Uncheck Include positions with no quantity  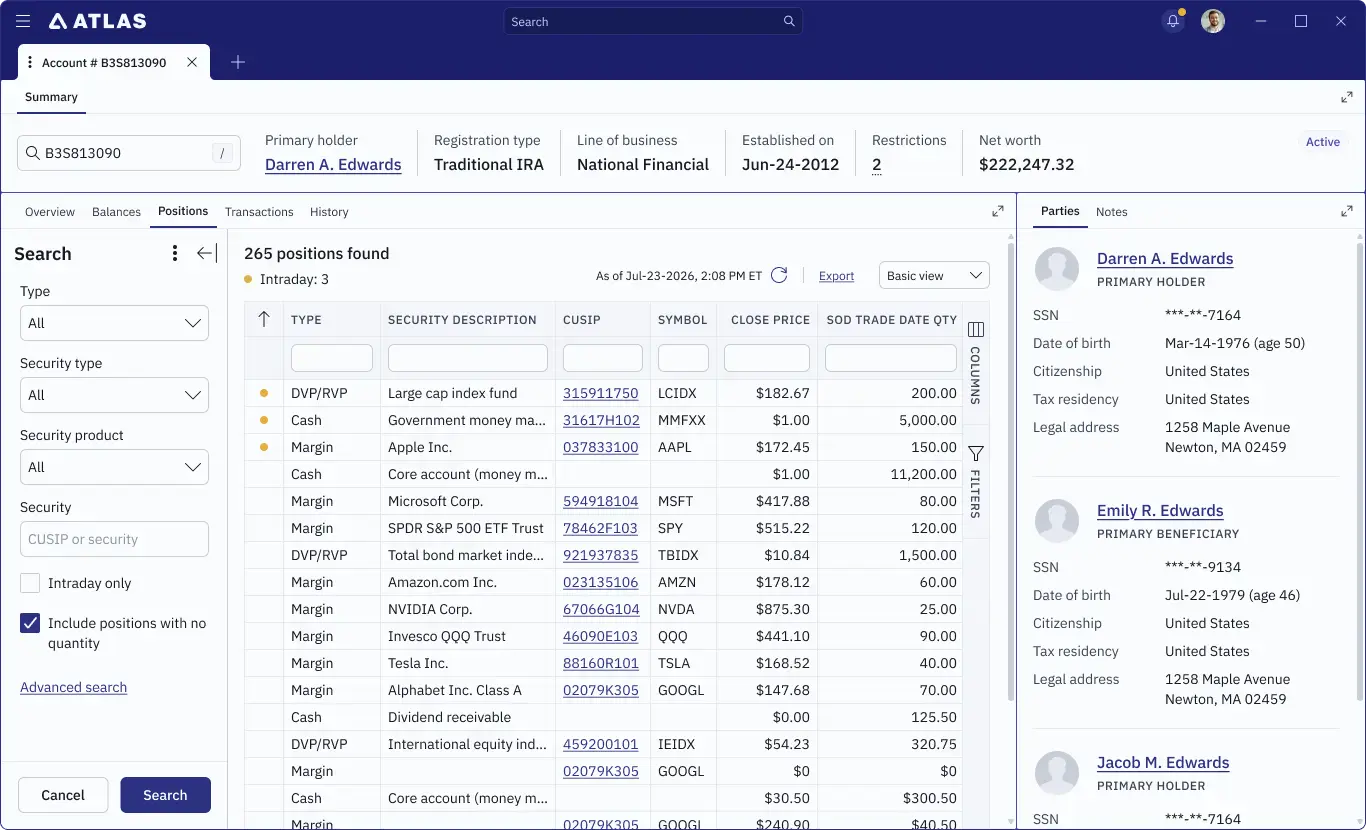[30, 623]
